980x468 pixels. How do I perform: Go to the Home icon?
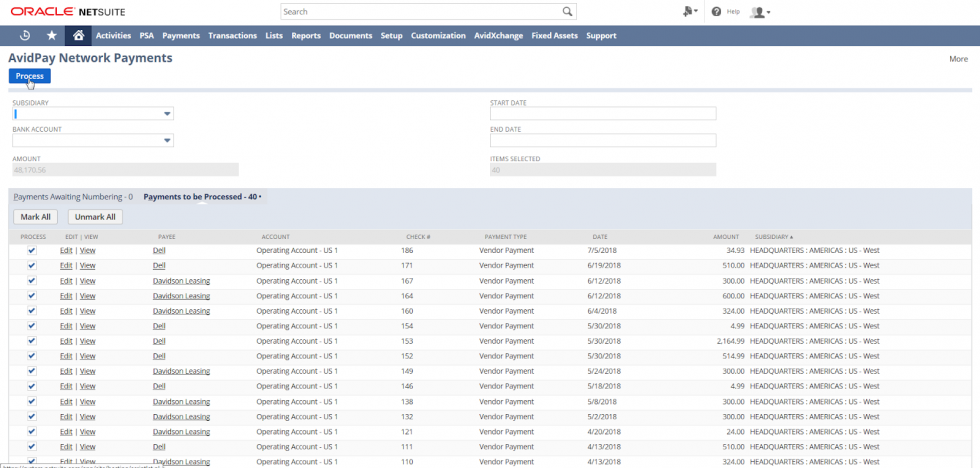[78, 36]
